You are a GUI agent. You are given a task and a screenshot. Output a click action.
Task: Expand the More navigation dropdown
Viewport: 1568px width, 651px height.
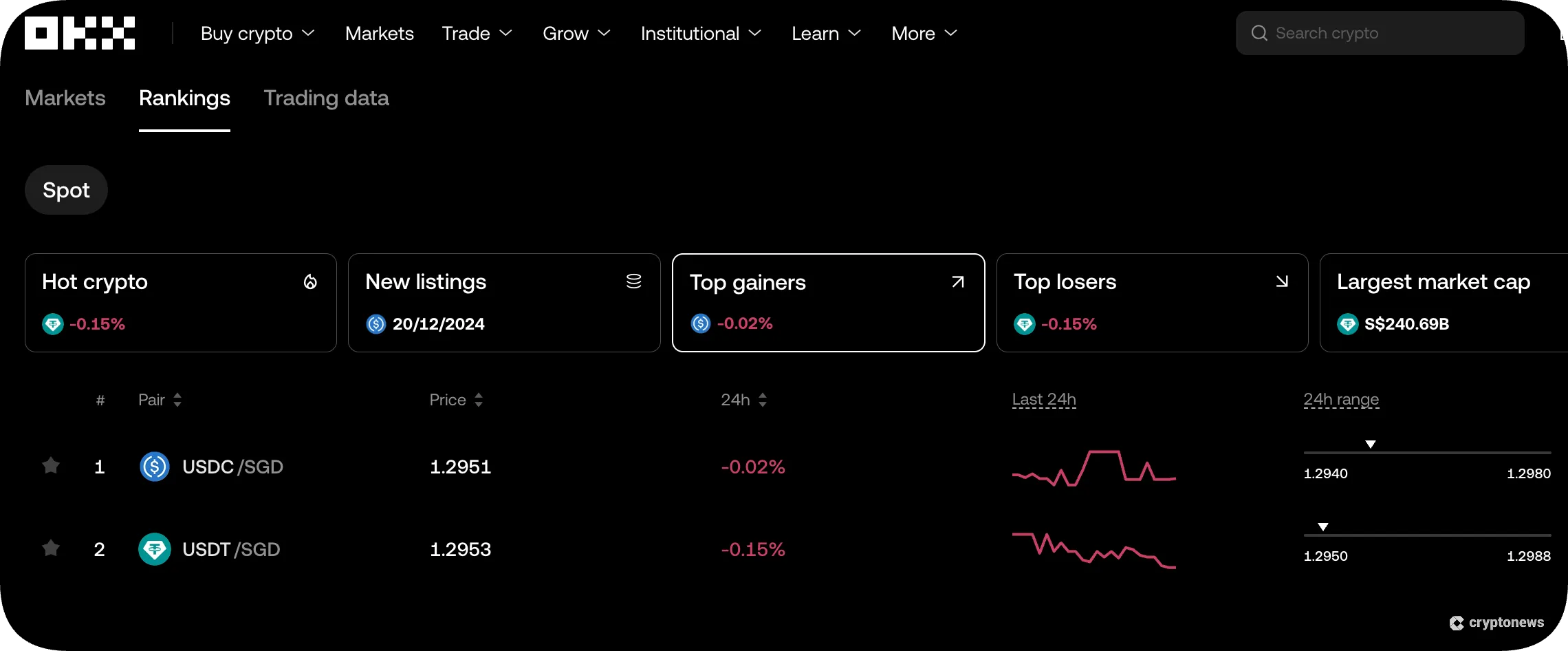pyautogui.click(x=923, y=33)
